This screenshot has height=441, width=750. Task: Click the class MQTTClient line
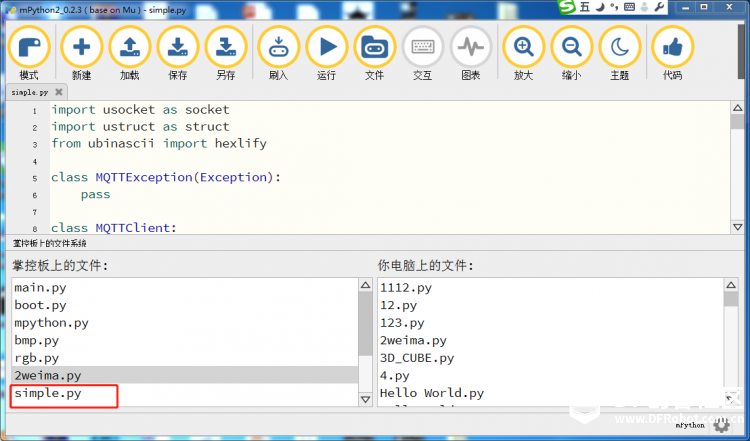coord(114,228)
